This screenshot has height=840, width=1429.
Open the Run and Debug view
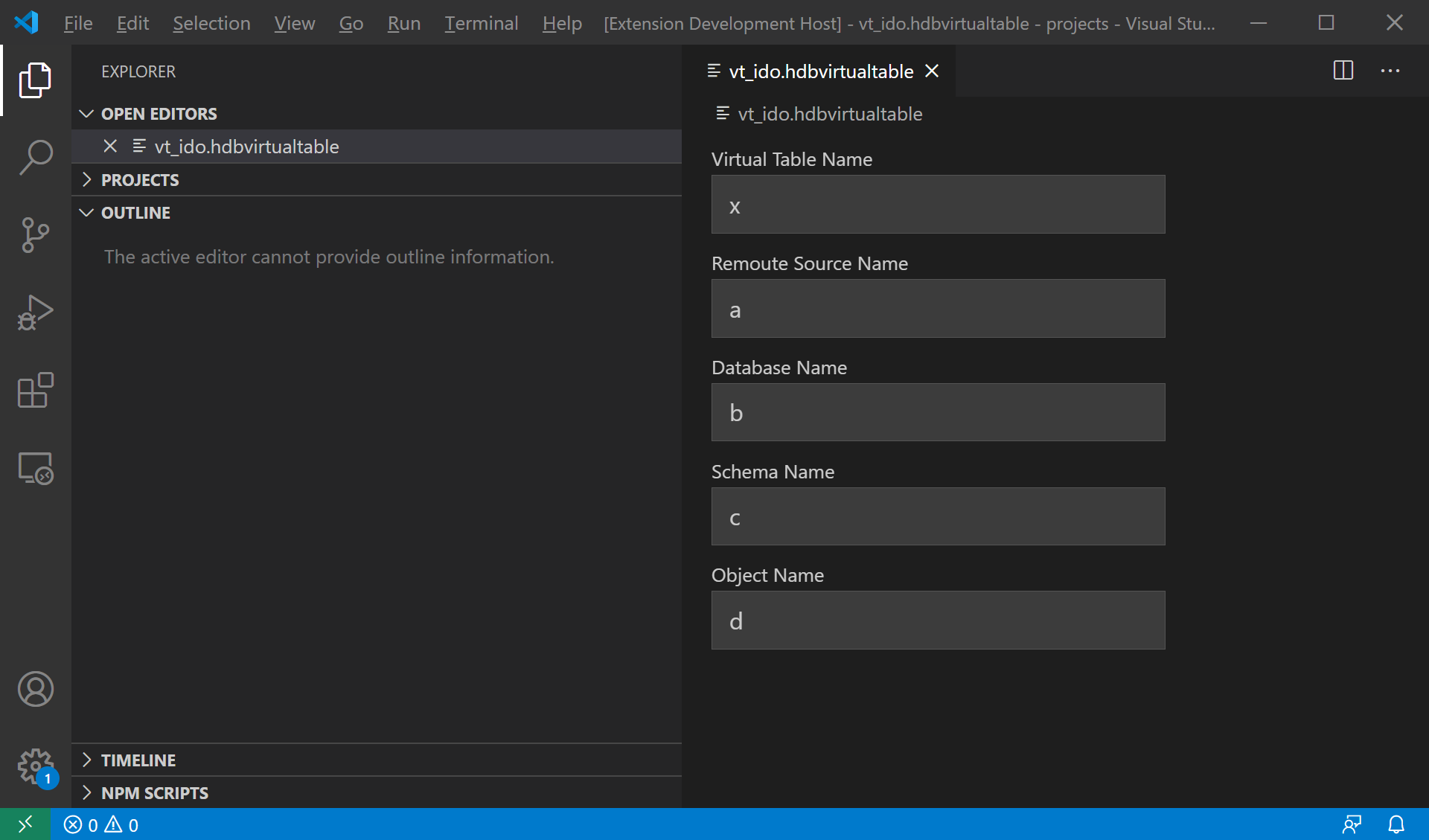[35, 312]
